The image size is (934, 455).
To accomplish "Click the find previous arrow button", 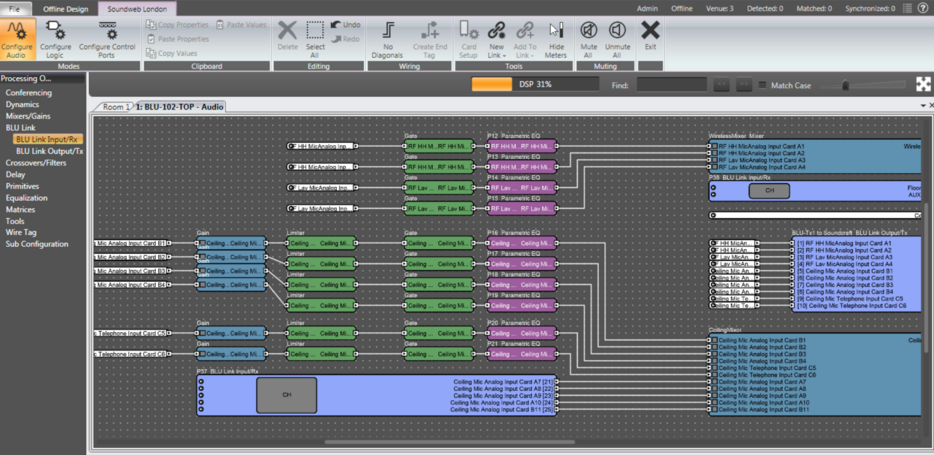I will [x=722, y=85].
